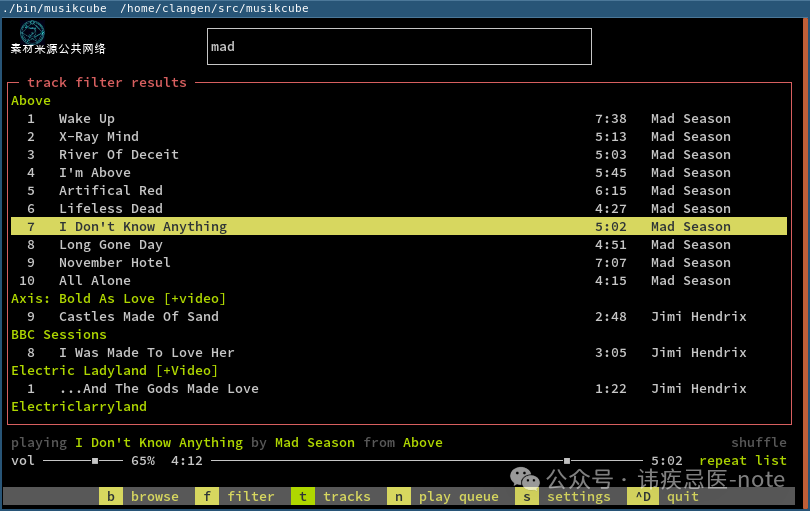Click the search input containing 'mad'
810x511 pixels.
pyautogui.click(x=399, y=47)
